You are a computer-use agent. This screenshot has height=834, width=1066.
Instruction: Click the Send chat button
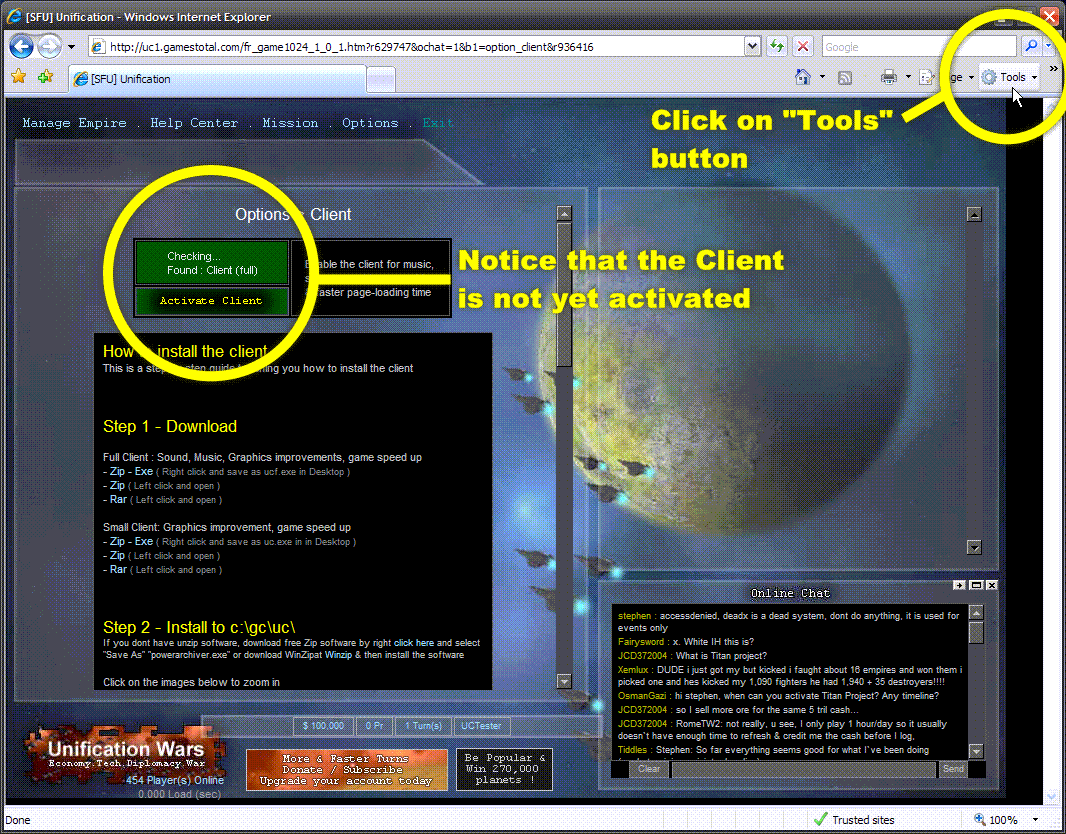pyautogui.click(x=953, y=769)
